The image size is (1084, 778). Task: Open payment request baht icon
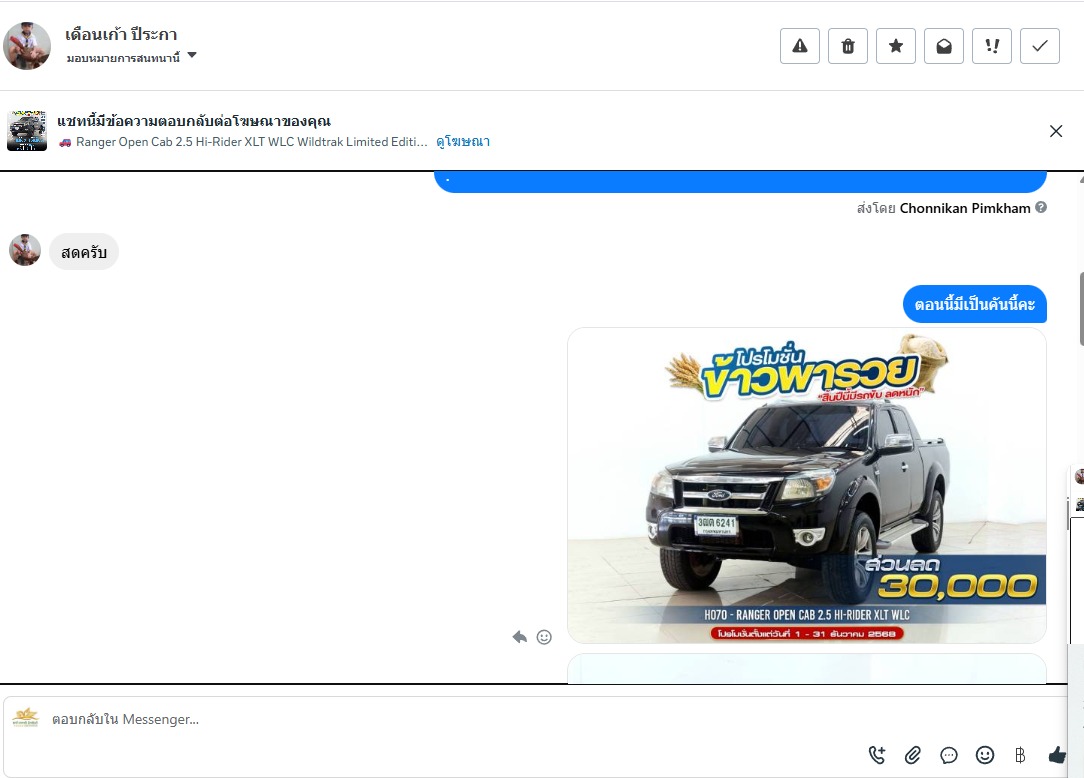1020,755
